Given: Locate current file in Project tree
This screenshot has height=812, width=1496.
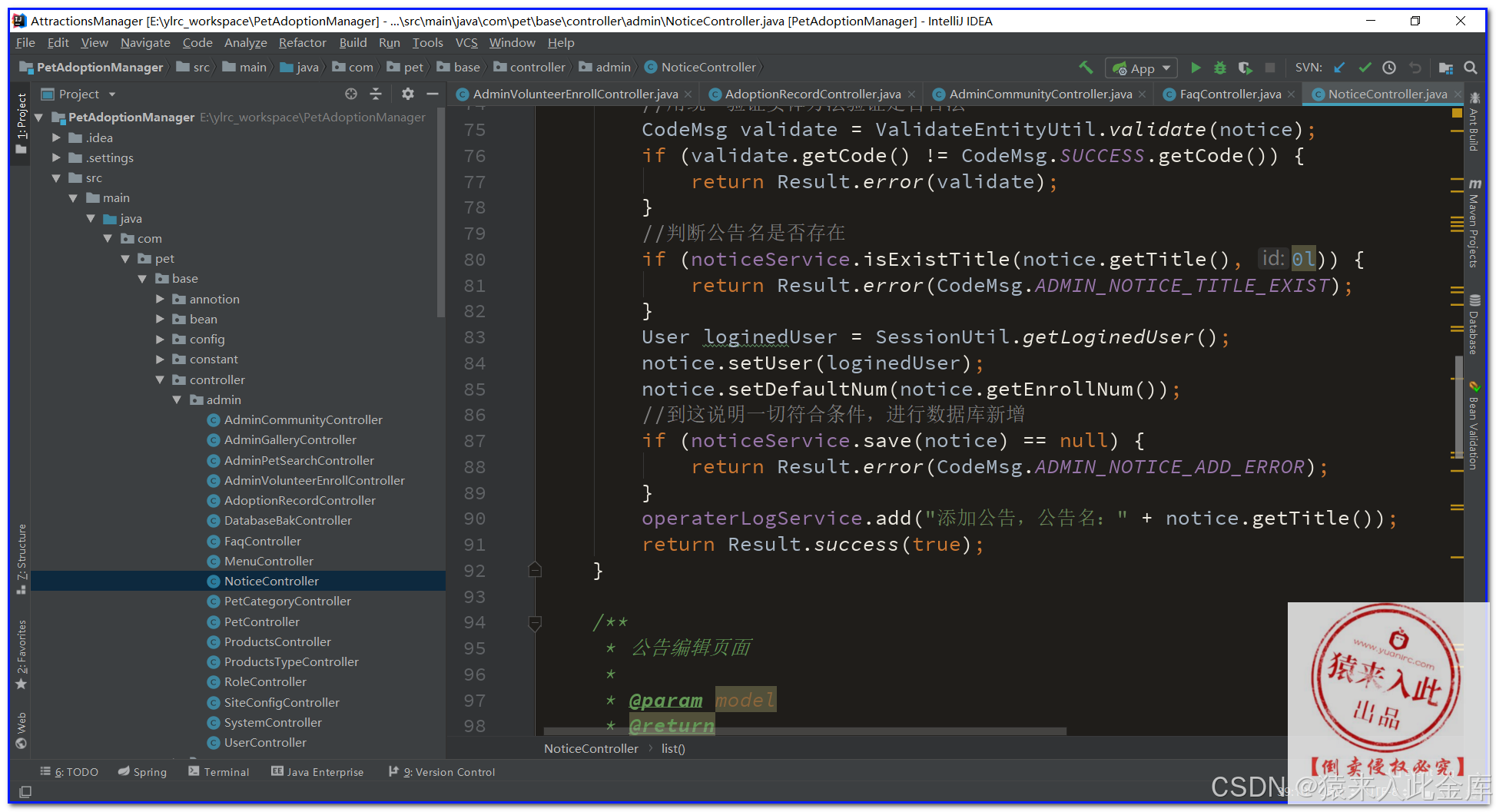Looking at the screenshot, I should click(x=351, y=94).
